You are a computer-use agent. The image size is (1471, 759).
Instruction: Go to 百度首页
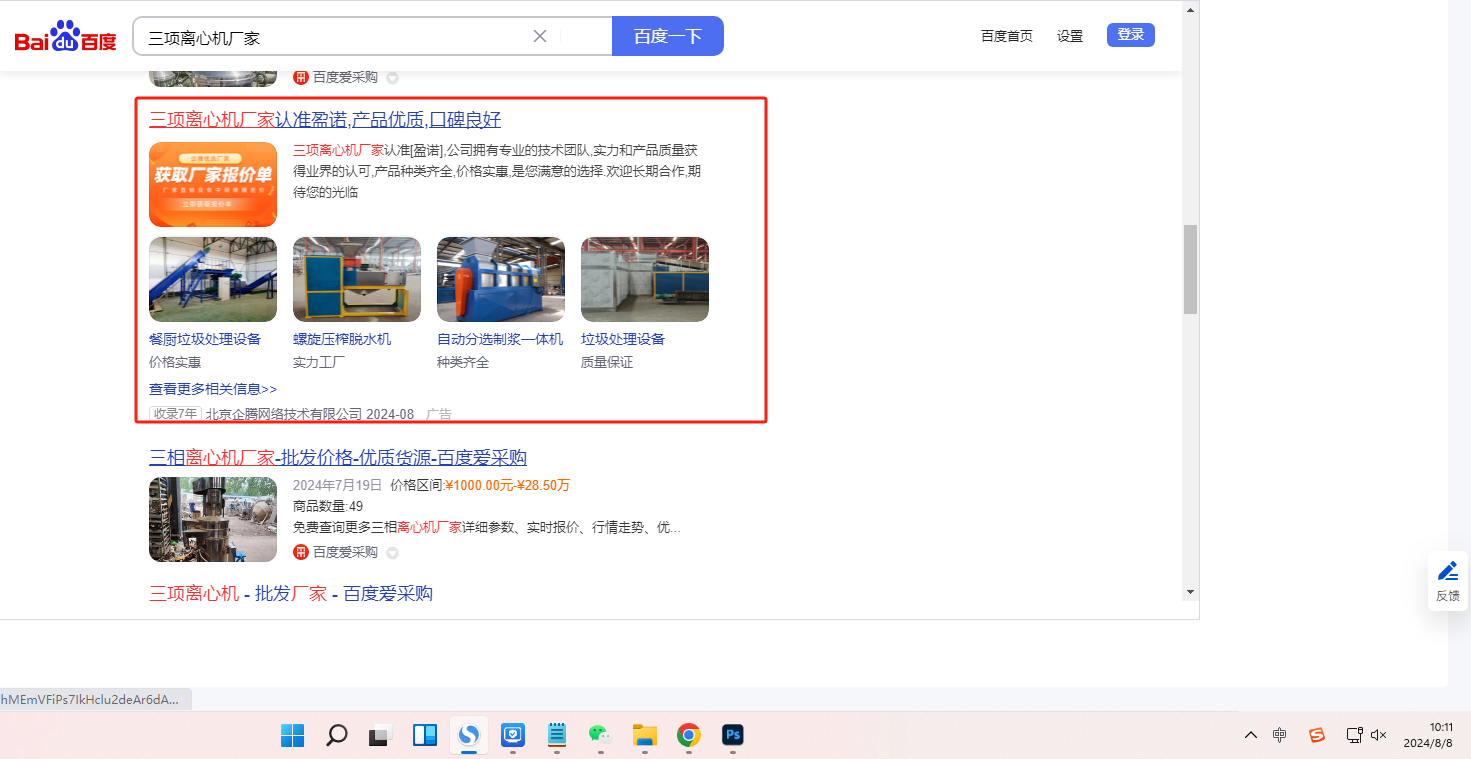pyautogui.click(x=1007, y=36)
